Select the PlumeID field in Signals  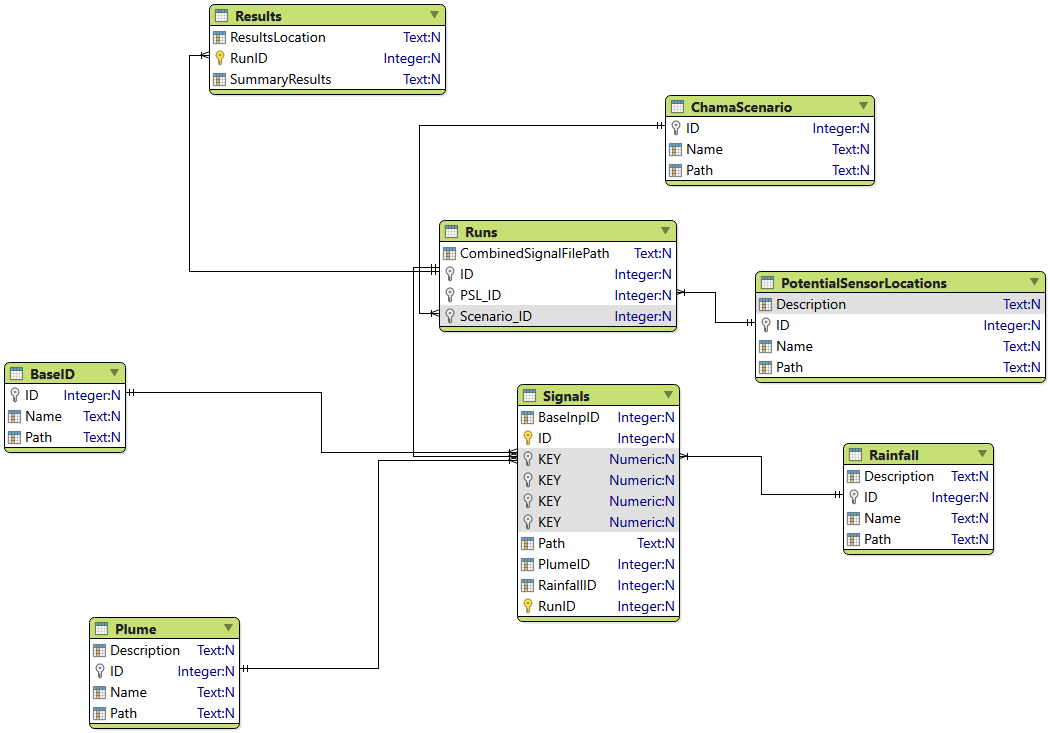pyautogui.click(x=599, y=564)
